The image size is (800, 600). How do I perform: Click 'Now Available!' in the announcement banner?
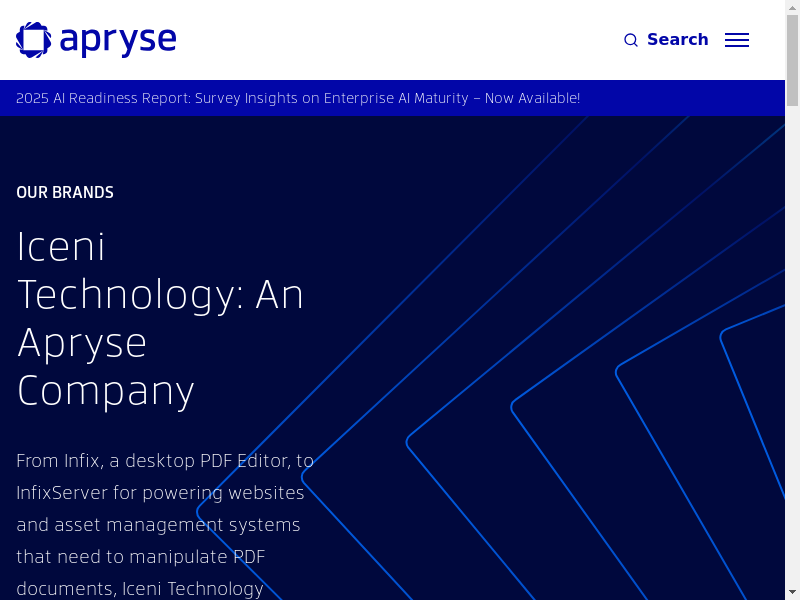click(x=532, y=98)
